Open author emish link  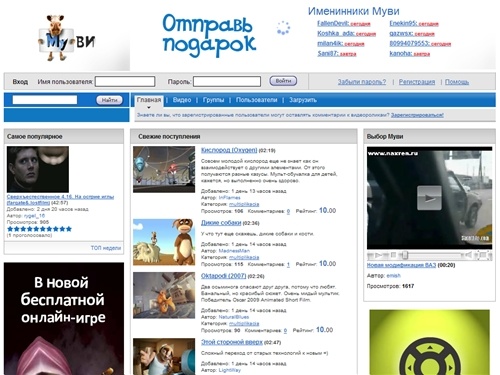tap(393, 276)
